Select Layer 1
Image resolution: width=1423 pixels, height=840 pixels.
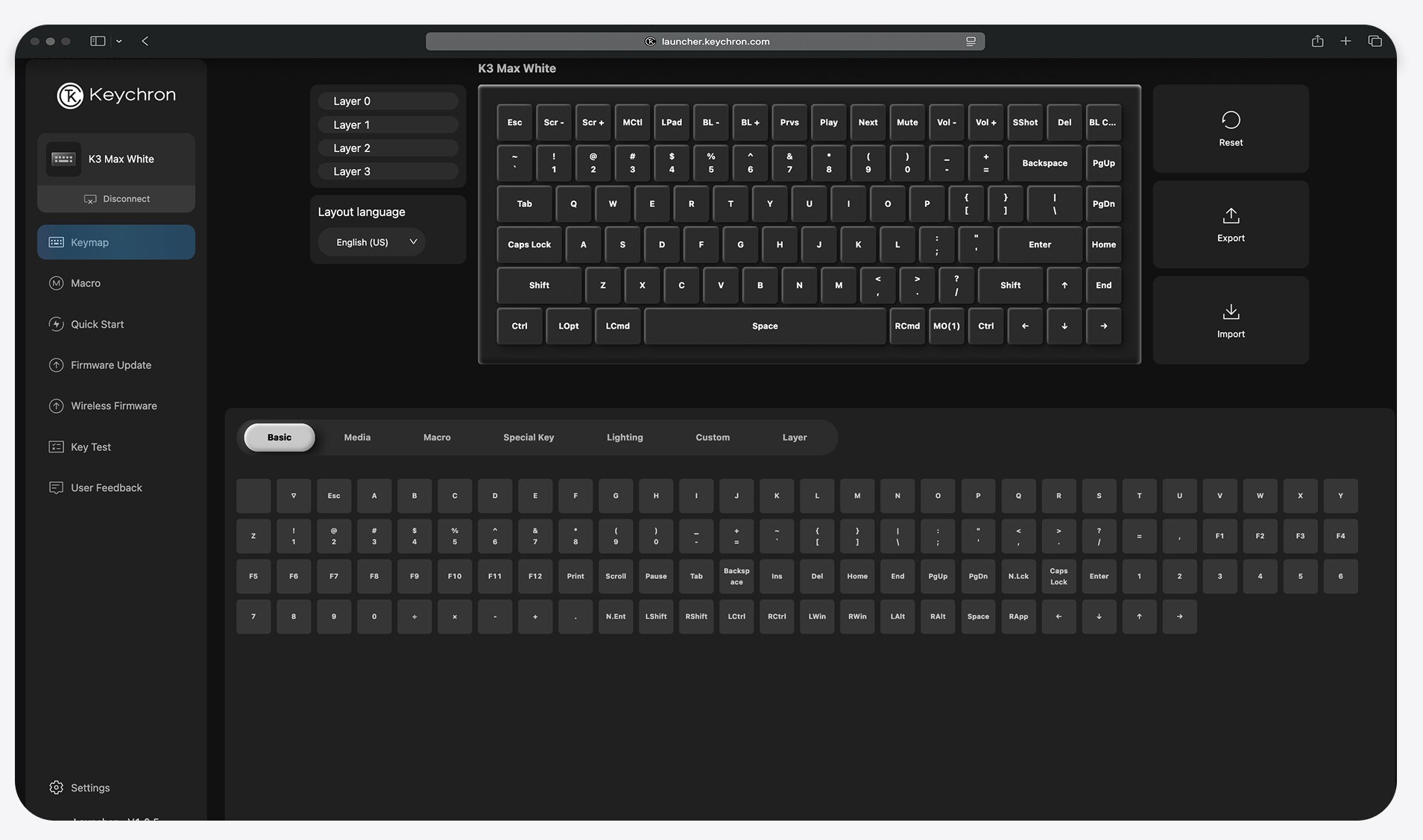(x=388, y=124)
